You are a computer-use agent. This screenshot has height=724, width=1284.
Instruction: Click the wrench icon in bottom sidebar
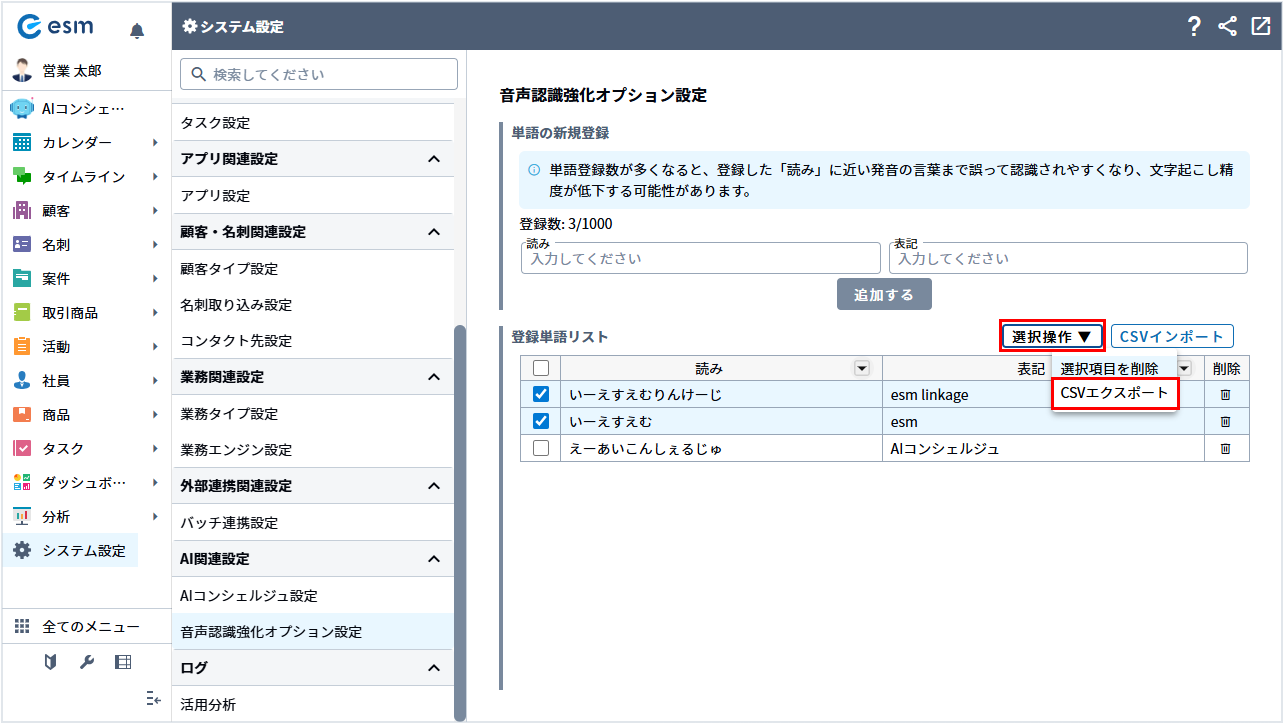(x=87, y=662)
